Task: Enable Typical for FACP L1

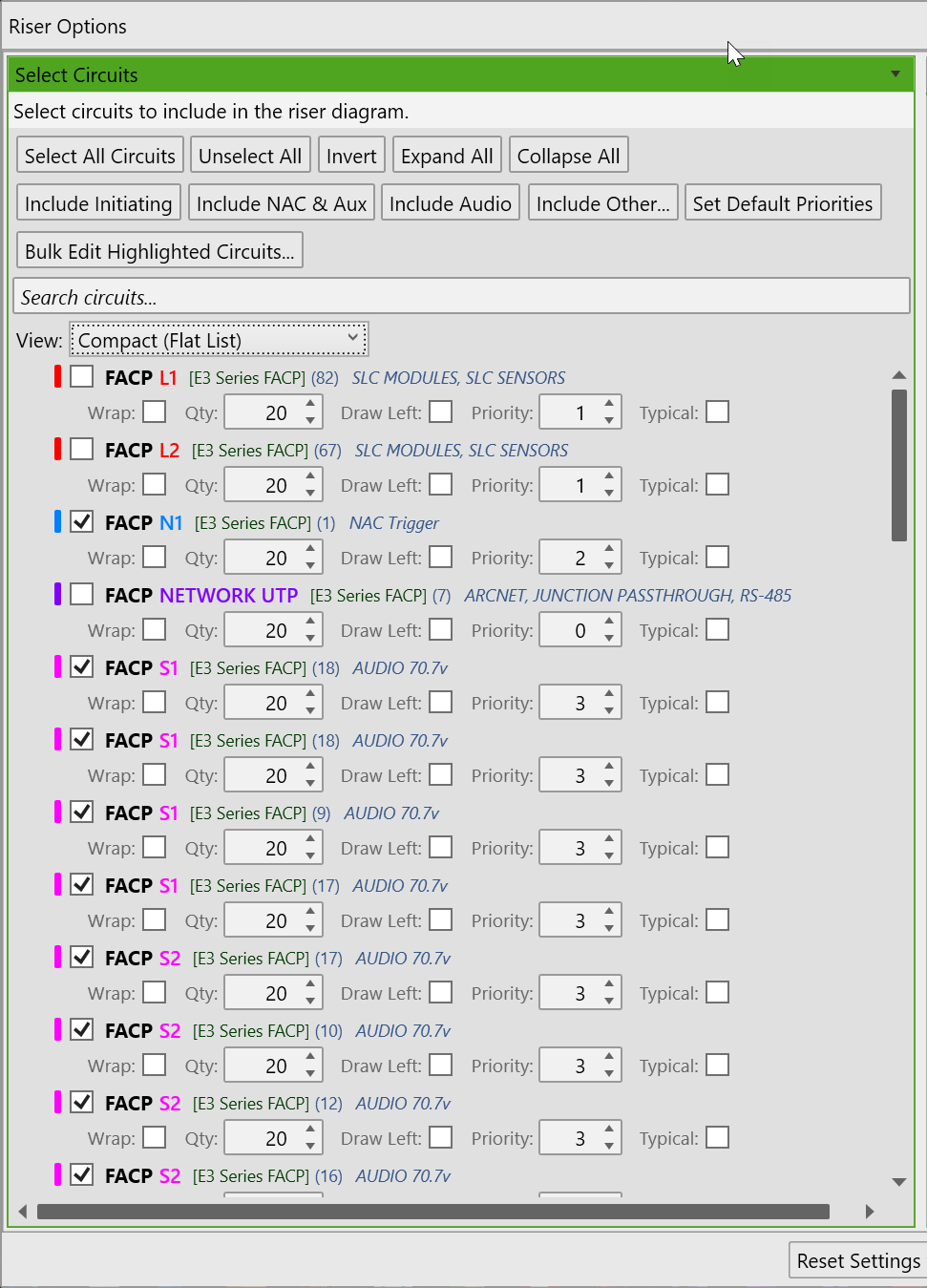Action: (718, 412)
